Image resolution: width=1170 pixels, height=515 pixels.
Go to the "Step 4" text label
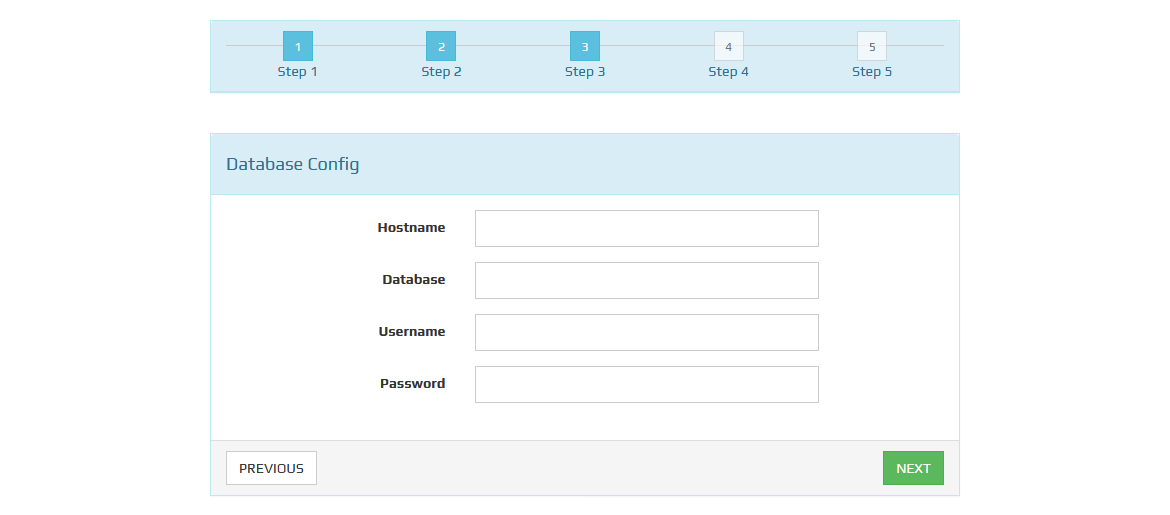pyautogui.click(x=728, y=72)
